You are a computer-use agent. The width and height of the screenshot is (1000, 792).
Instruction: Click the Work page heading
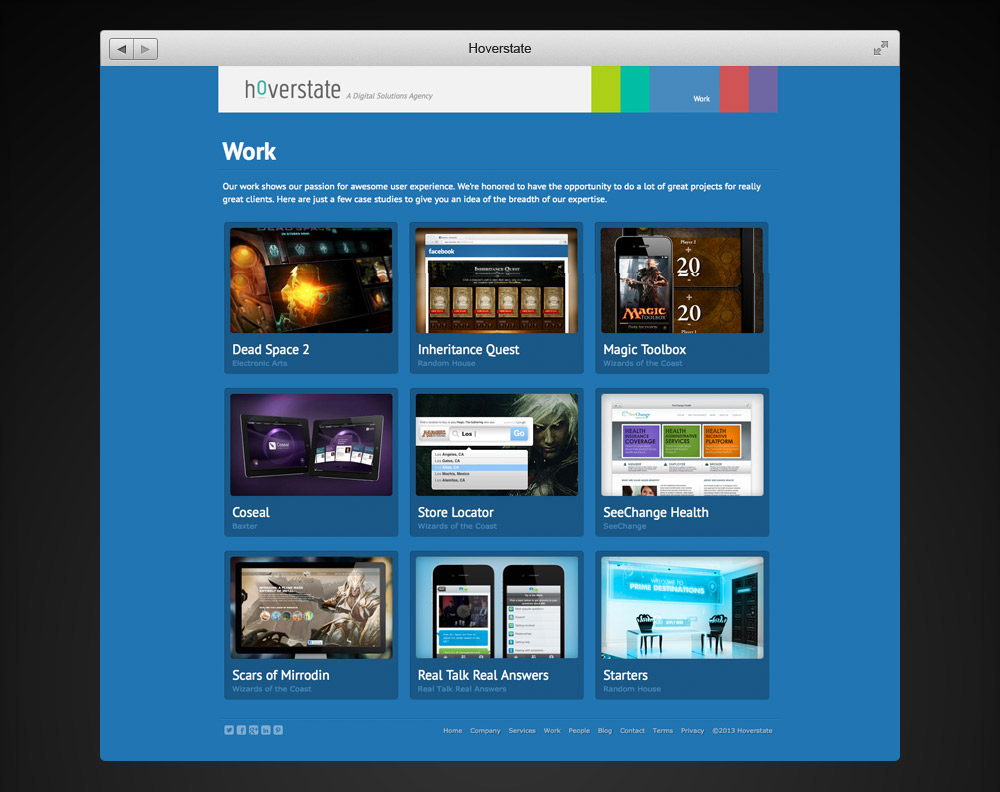point(249,152)
